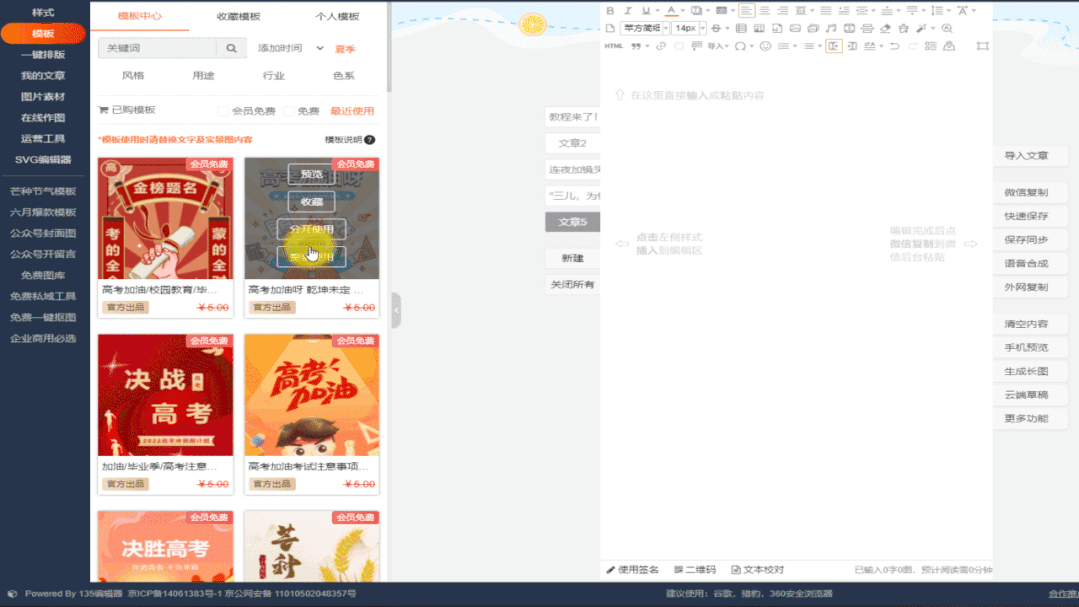Click the keyword search input field
1079x607 pixels.
(x=158, y=48)
